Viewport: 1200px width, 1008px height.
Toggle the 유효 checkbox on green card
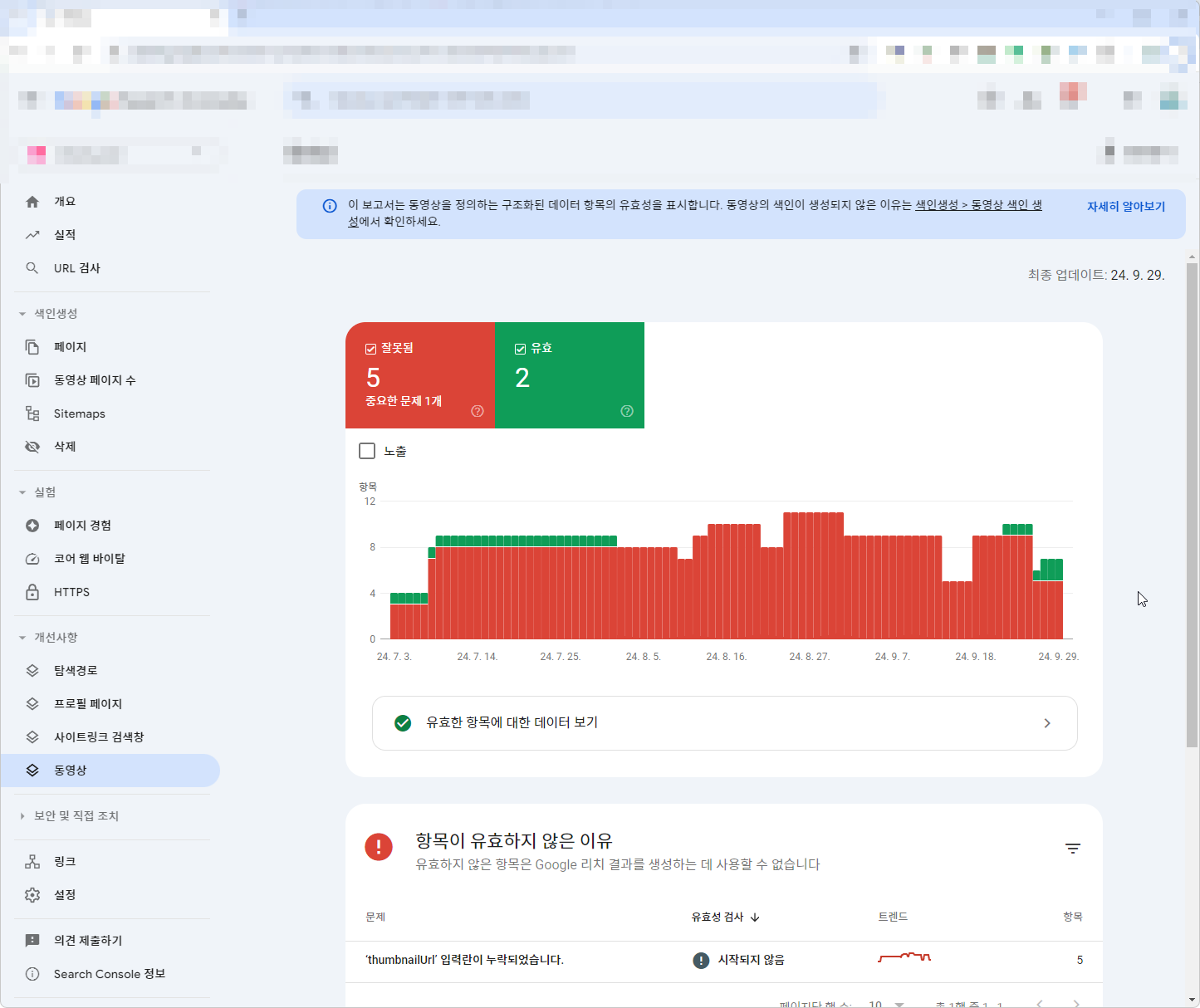tap(521, 349)
